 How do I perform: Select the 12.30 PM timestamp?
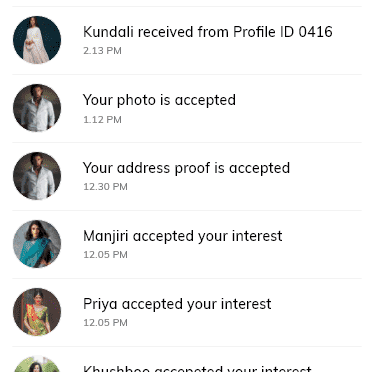[105, 187]
